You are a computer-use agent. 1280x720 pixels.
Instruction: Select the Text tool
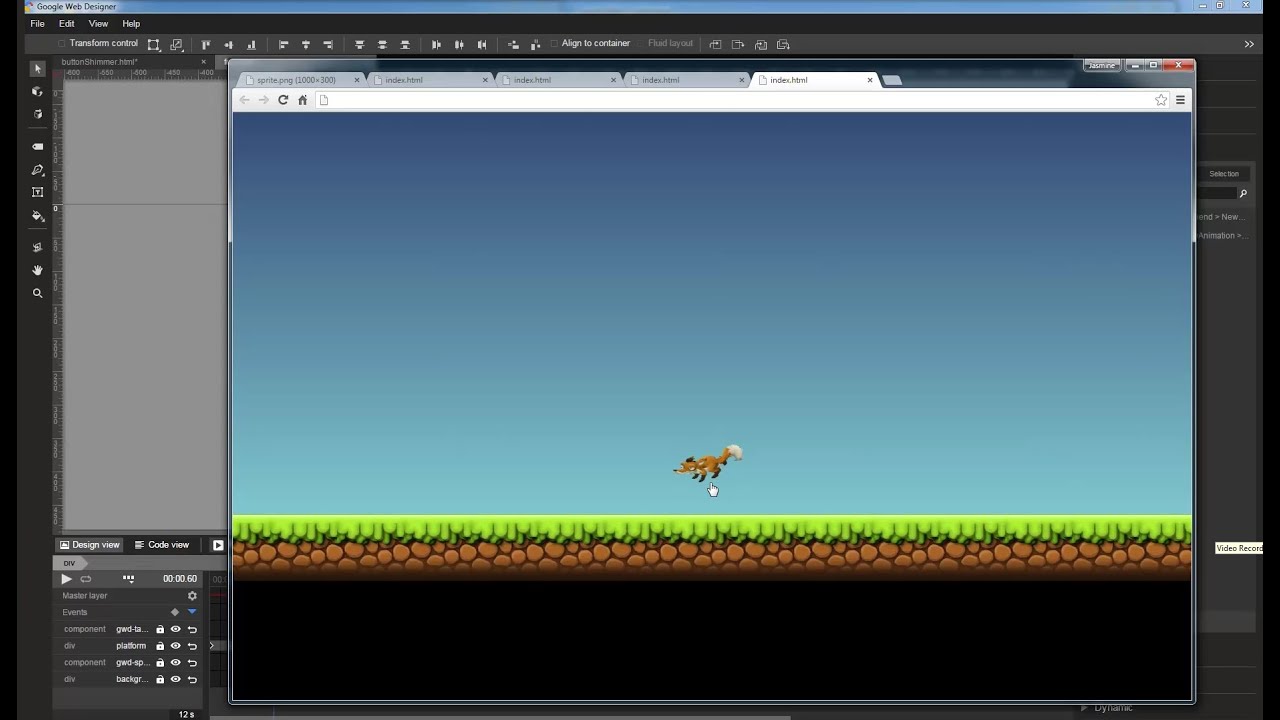point(38,192)
